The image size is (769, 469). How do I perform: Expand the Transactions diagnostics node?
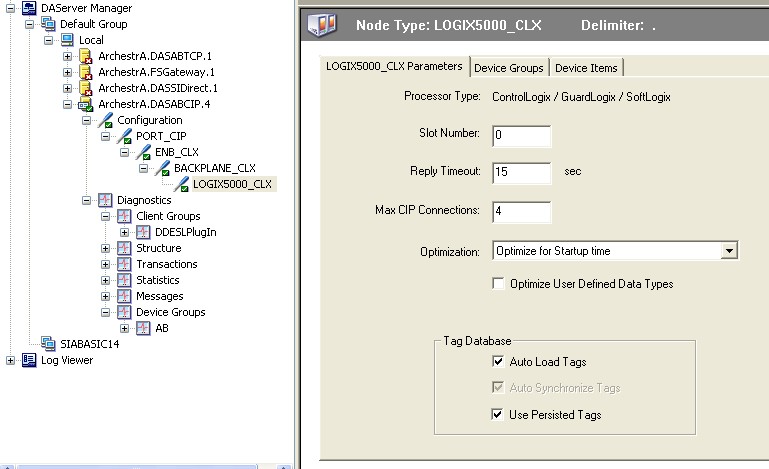(106, 264)
